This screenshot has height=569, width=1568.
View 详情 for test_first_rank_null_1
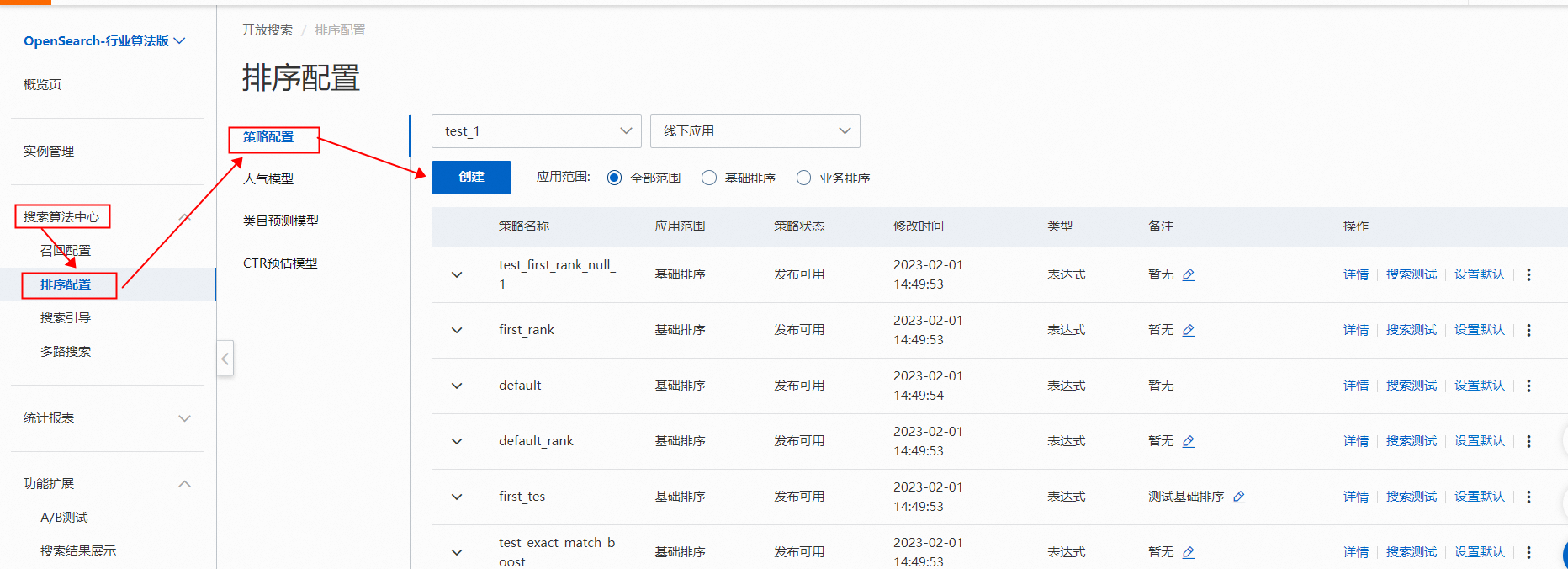(1356, 274)
